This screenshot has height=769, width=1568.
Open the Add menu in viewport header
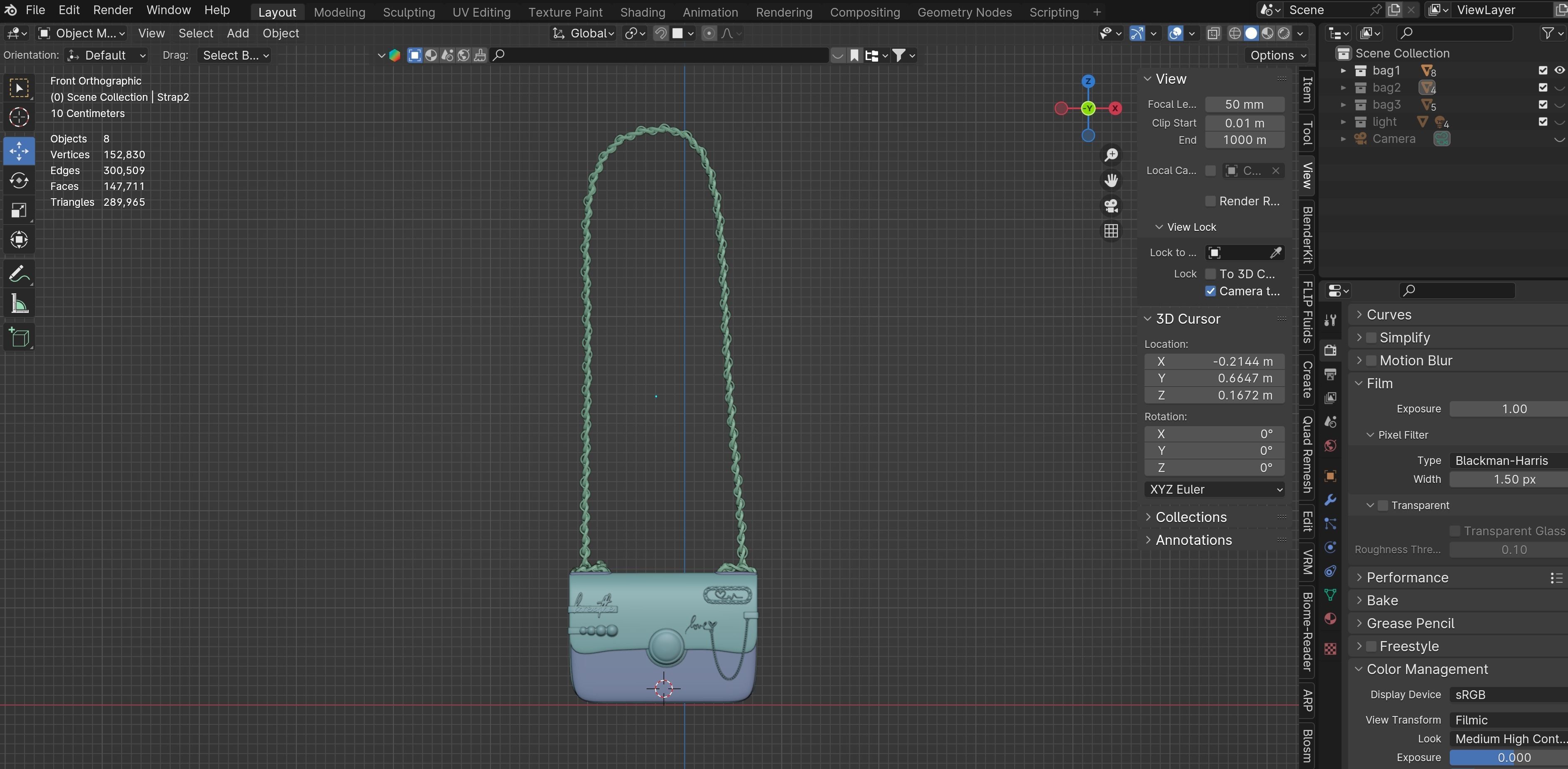coord(237,33)
